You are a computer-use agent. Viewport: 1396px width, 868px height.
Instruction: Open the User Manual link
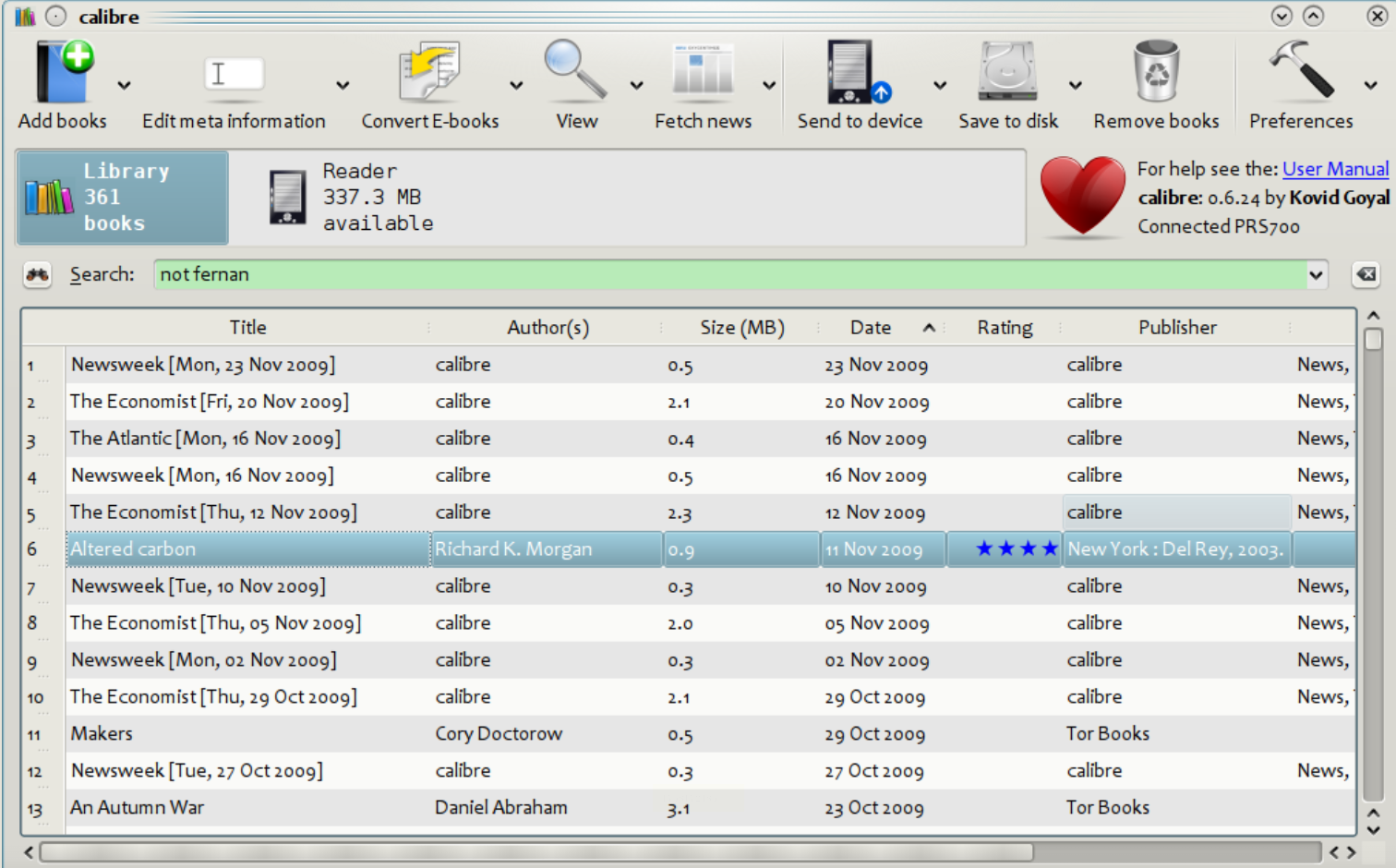pos(1335,169)
